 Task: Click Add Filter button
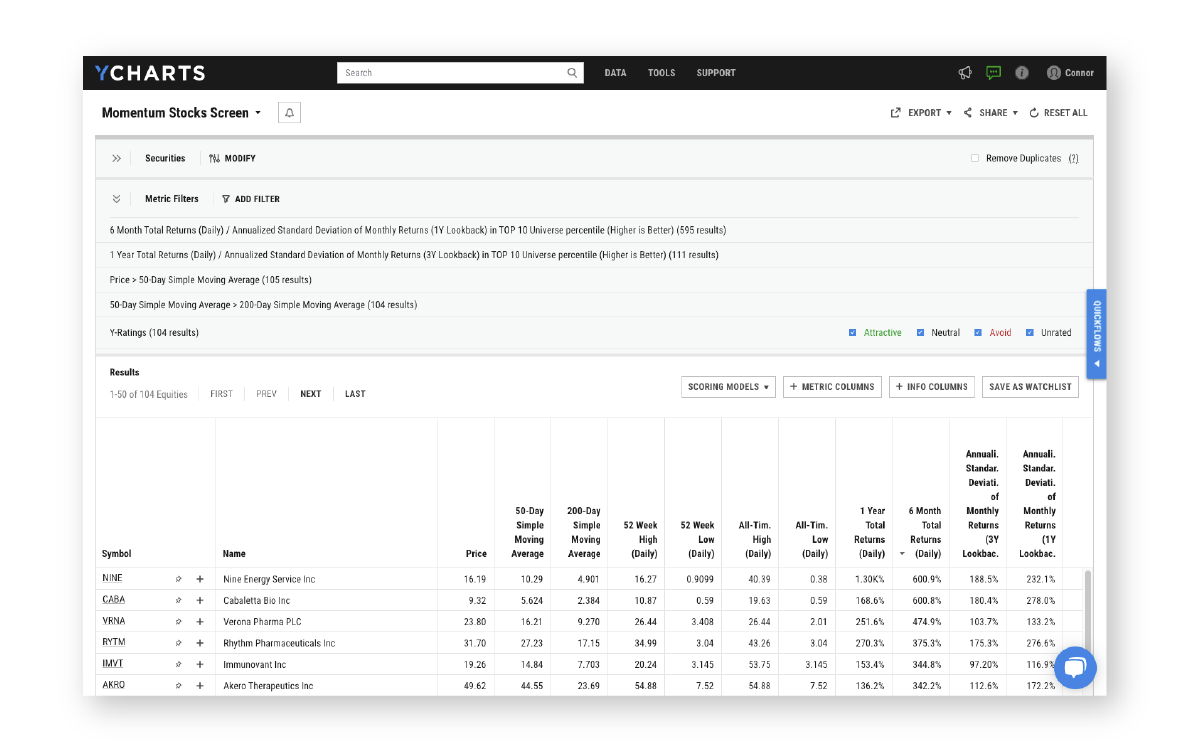pyautogui.click(x=251, y=199)
